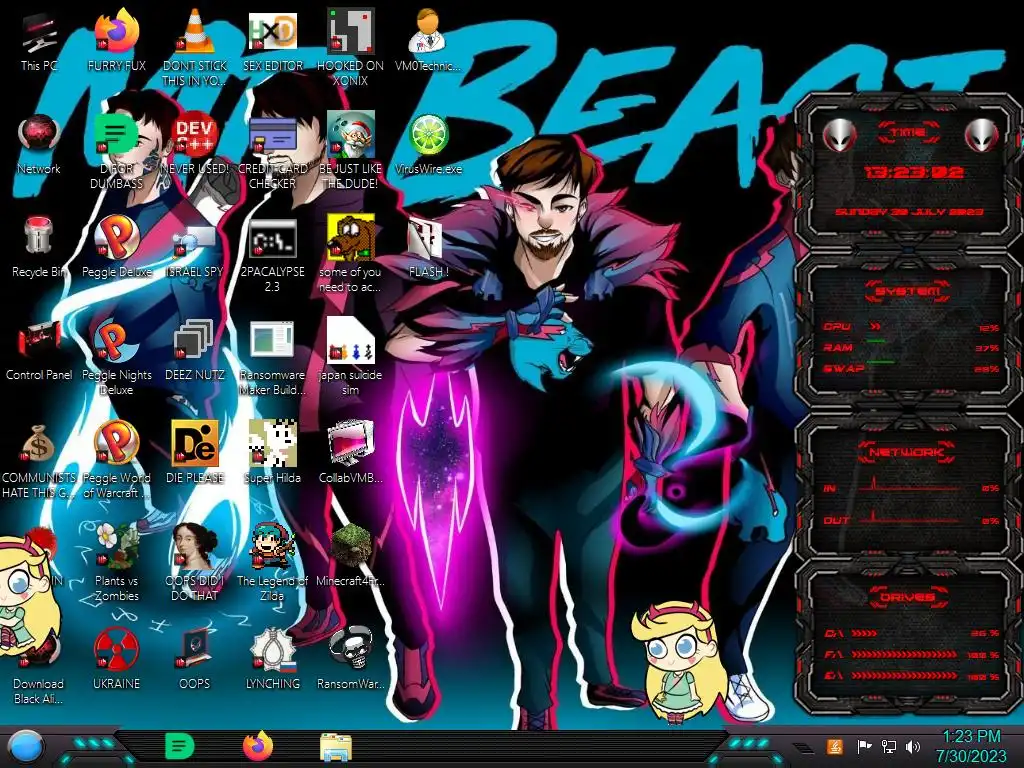The width and height of the screenshot is (1024, 768).
Task: Open the Action Center flag in the tray
Action: pyautogui.click(x=864, y=746)
